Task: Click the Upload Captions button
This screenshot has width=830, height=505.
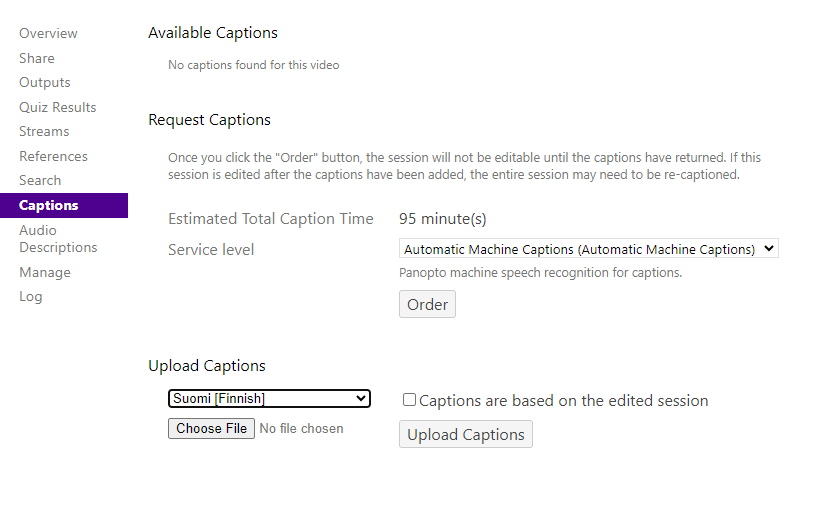Action: point(465,434)
